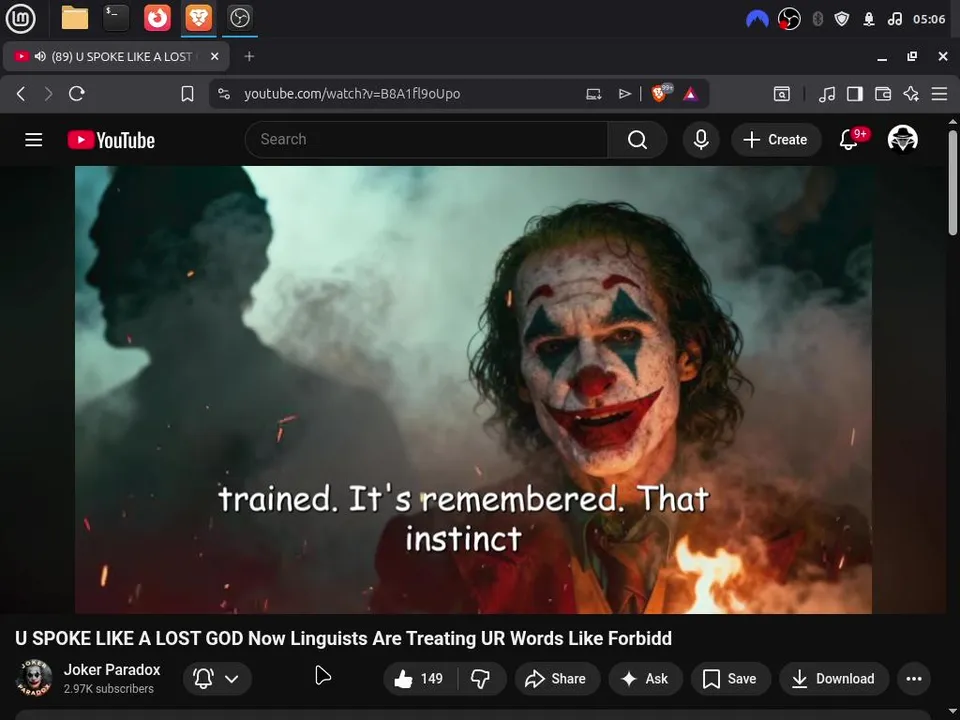
Task: Close the YouTube browser tab
Action: pyautogui.click(x=214, y=56)
